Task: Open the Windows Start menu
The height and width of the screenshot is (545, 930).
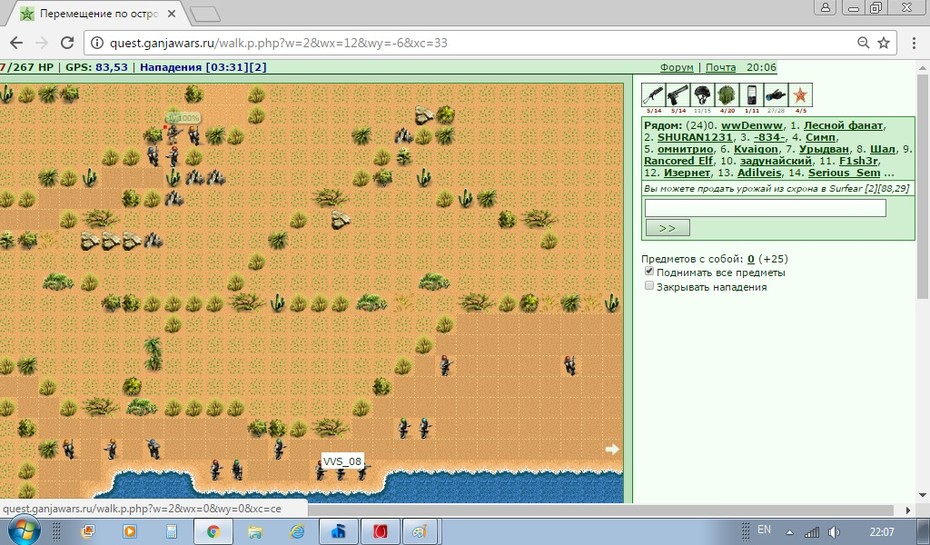Action: (23, 531)
